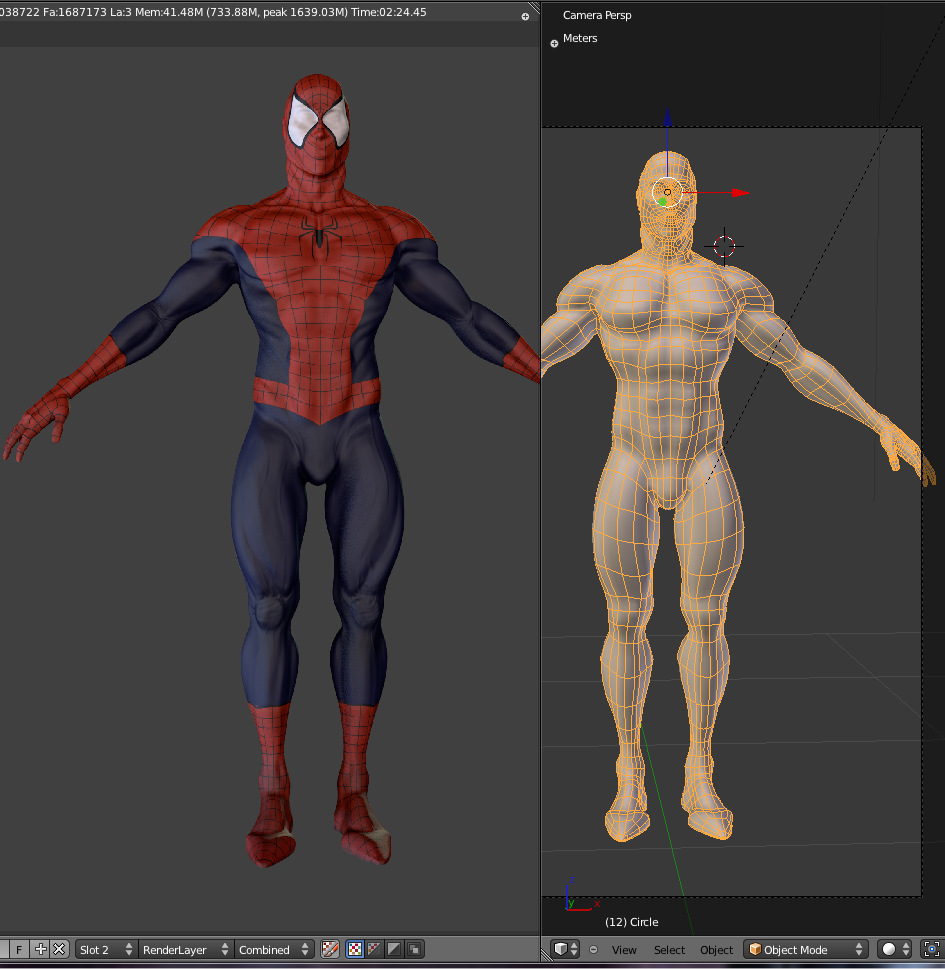Click the image paint brush mode icon
Image resolution: width=945 pixels, height=969 pixels.
point(331,949)
